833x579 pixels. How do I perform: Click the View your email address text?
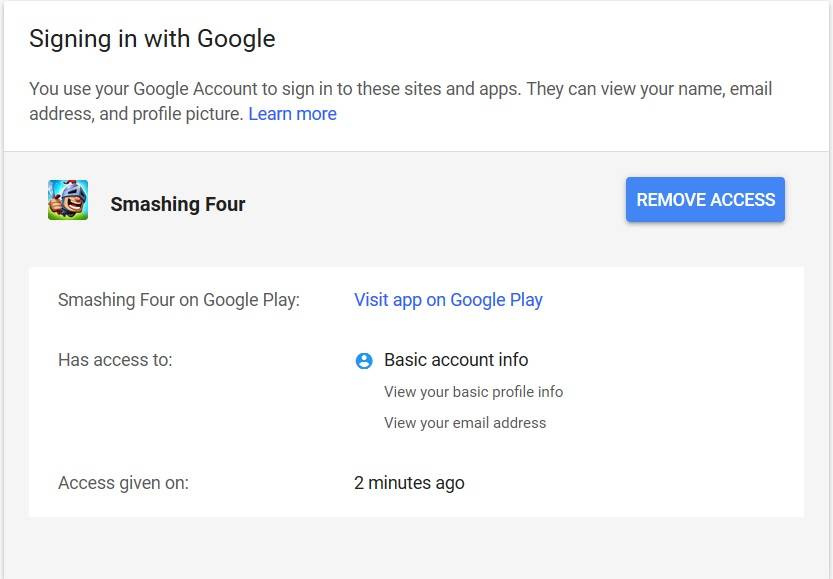[465, 423]
